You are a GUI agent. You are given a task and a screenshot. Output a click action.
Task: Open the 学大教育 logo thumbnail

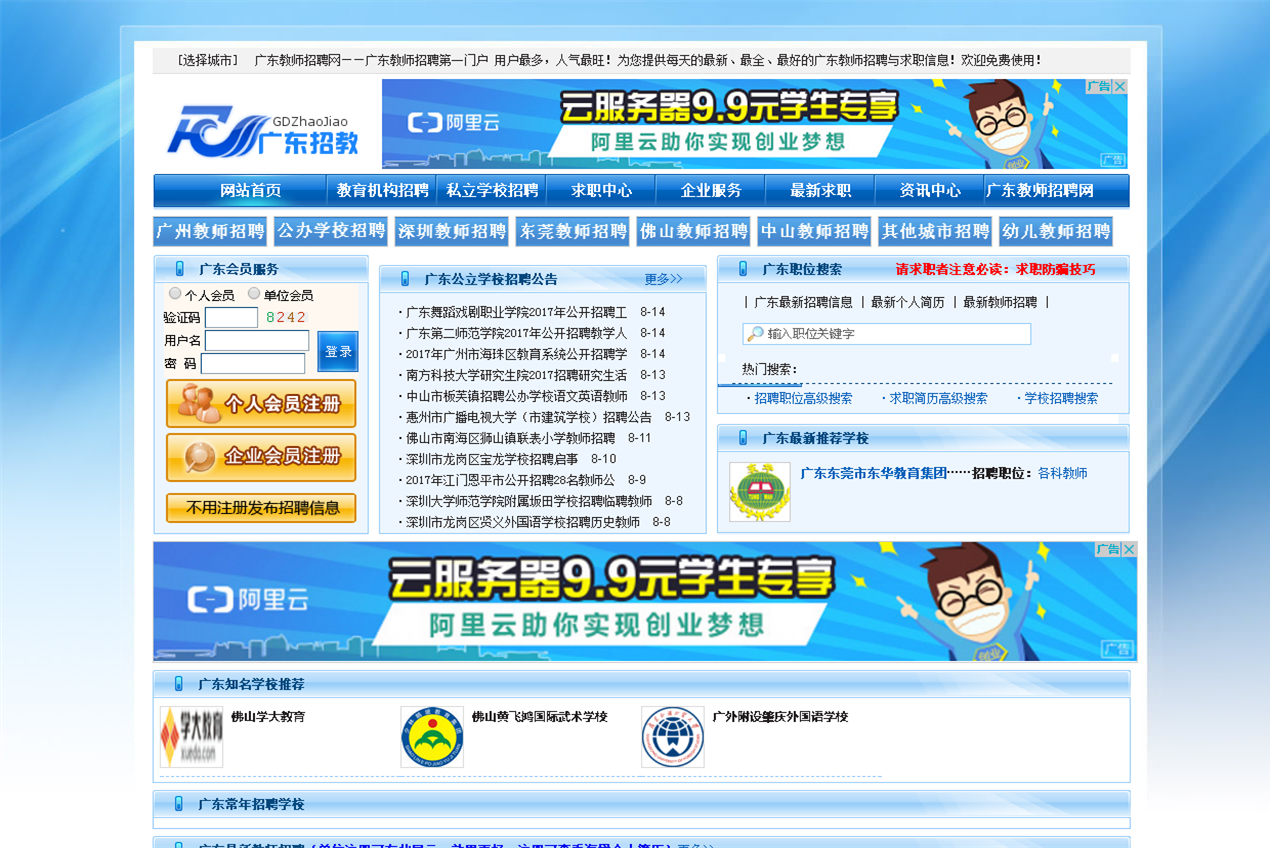click(191, 737)
